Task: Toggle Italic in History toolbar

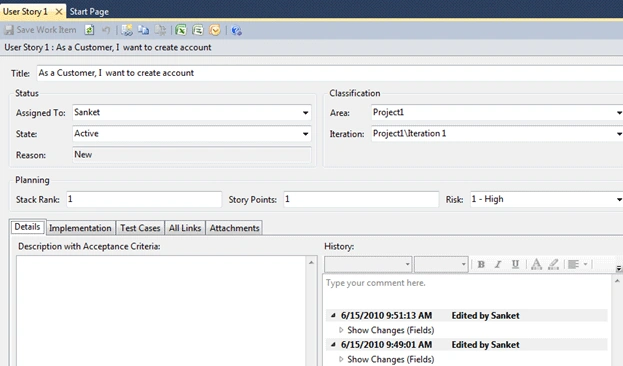Action: (x=498, y=265)
